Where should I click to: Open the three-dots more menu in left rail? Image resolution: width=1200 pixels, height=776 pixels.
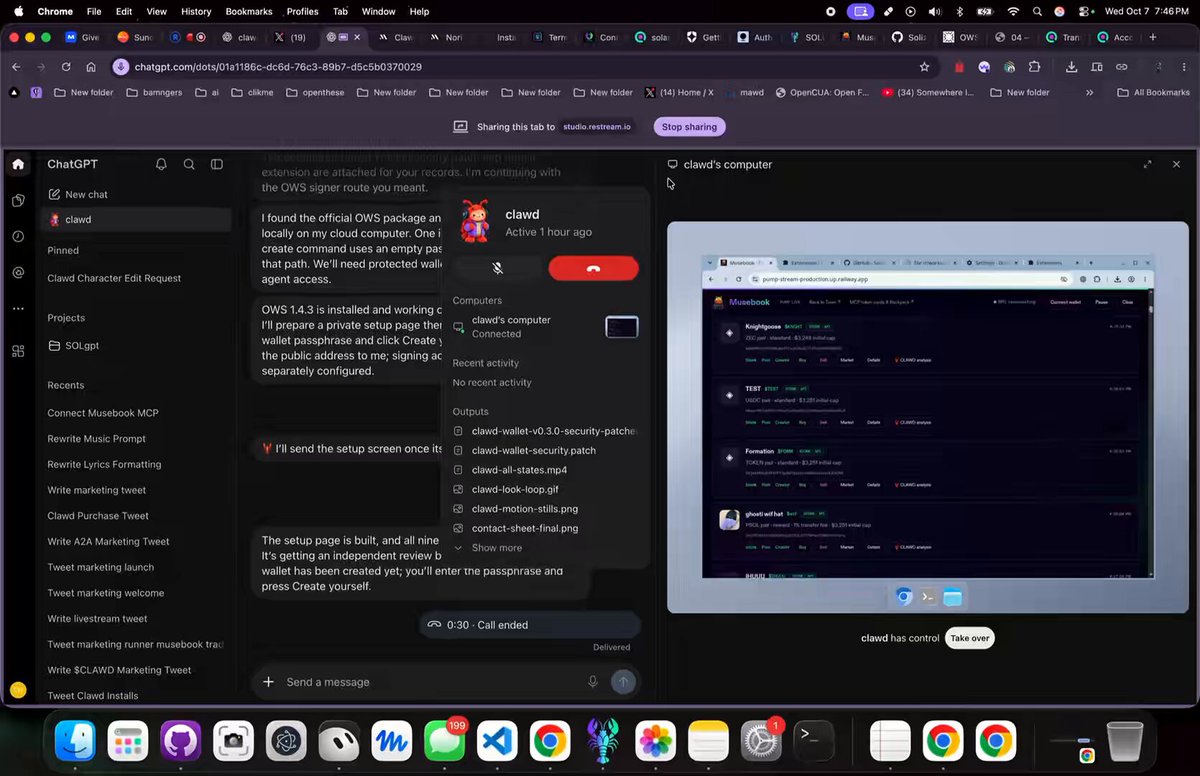coord(18,309)
